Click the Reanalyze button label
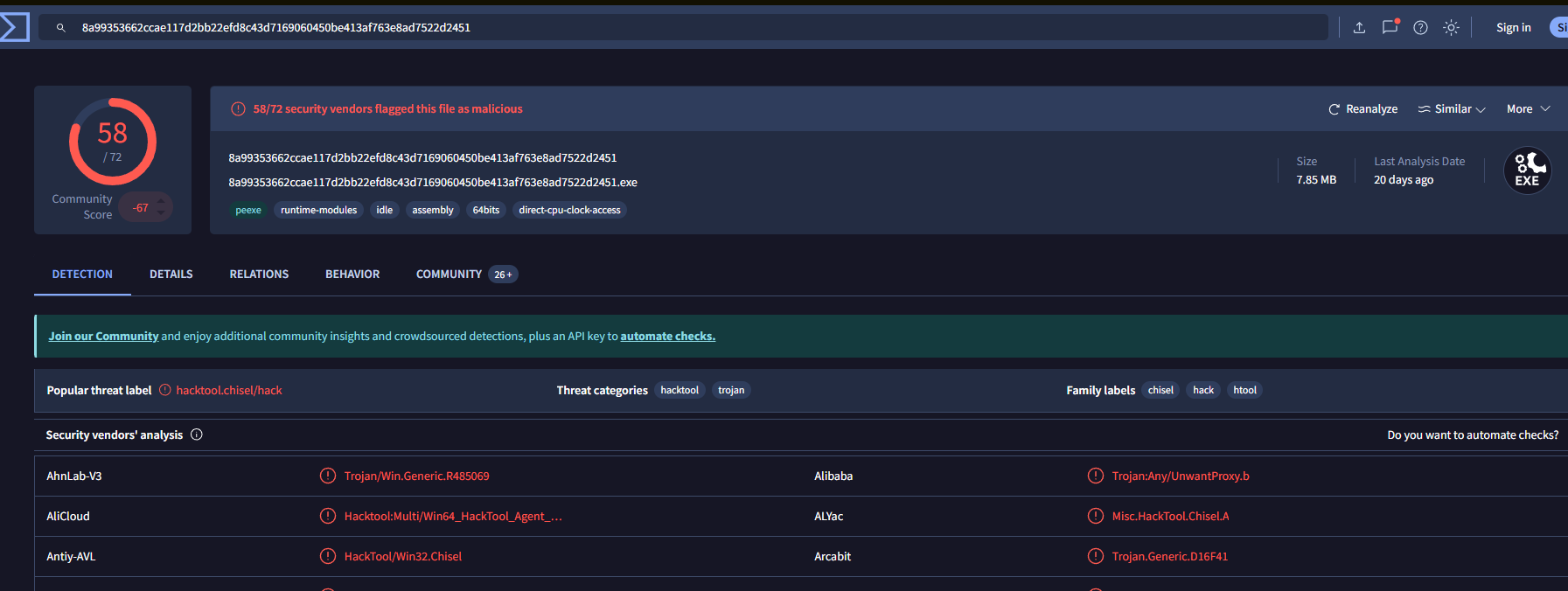1568x591 pixels. (1371, 109)
